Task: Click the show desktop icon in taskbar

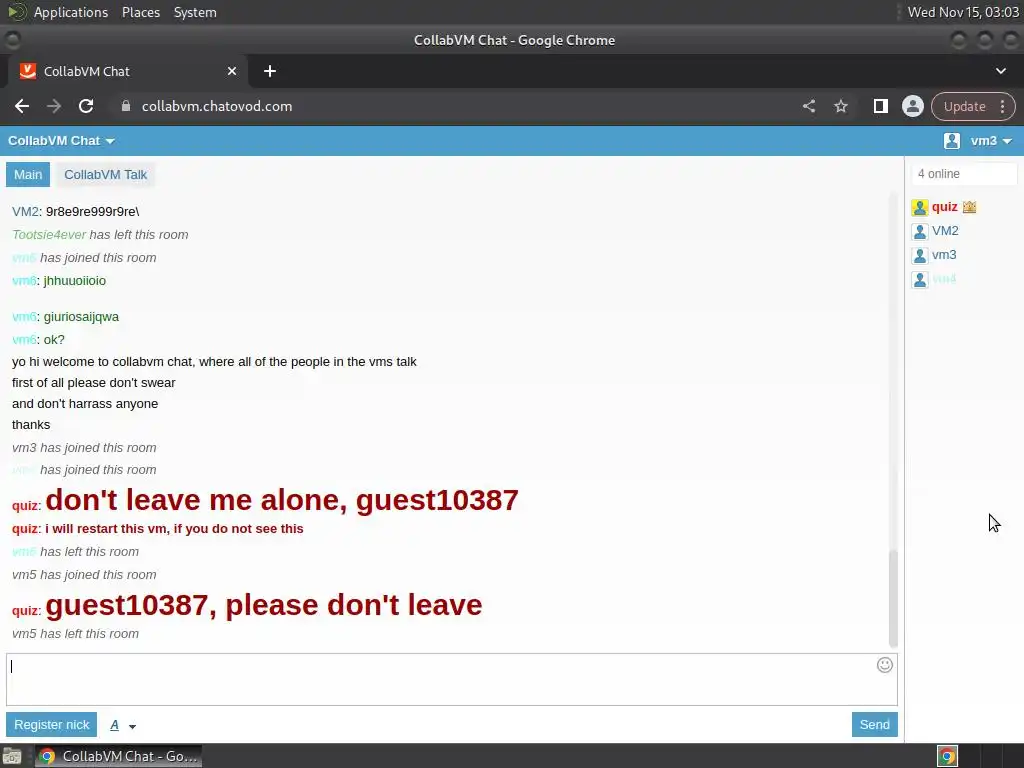Action: pos(12,756)
